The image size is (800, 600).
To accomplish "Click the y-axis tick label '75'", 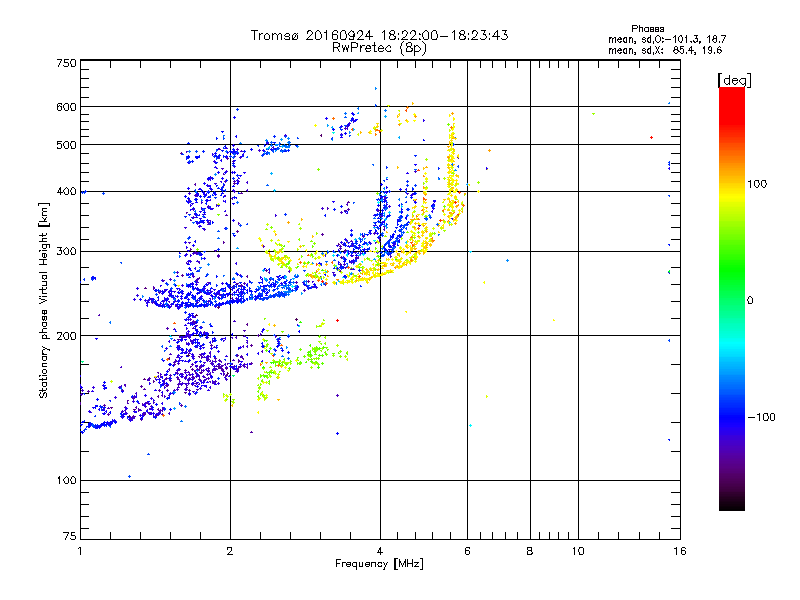I will [69, 536].
